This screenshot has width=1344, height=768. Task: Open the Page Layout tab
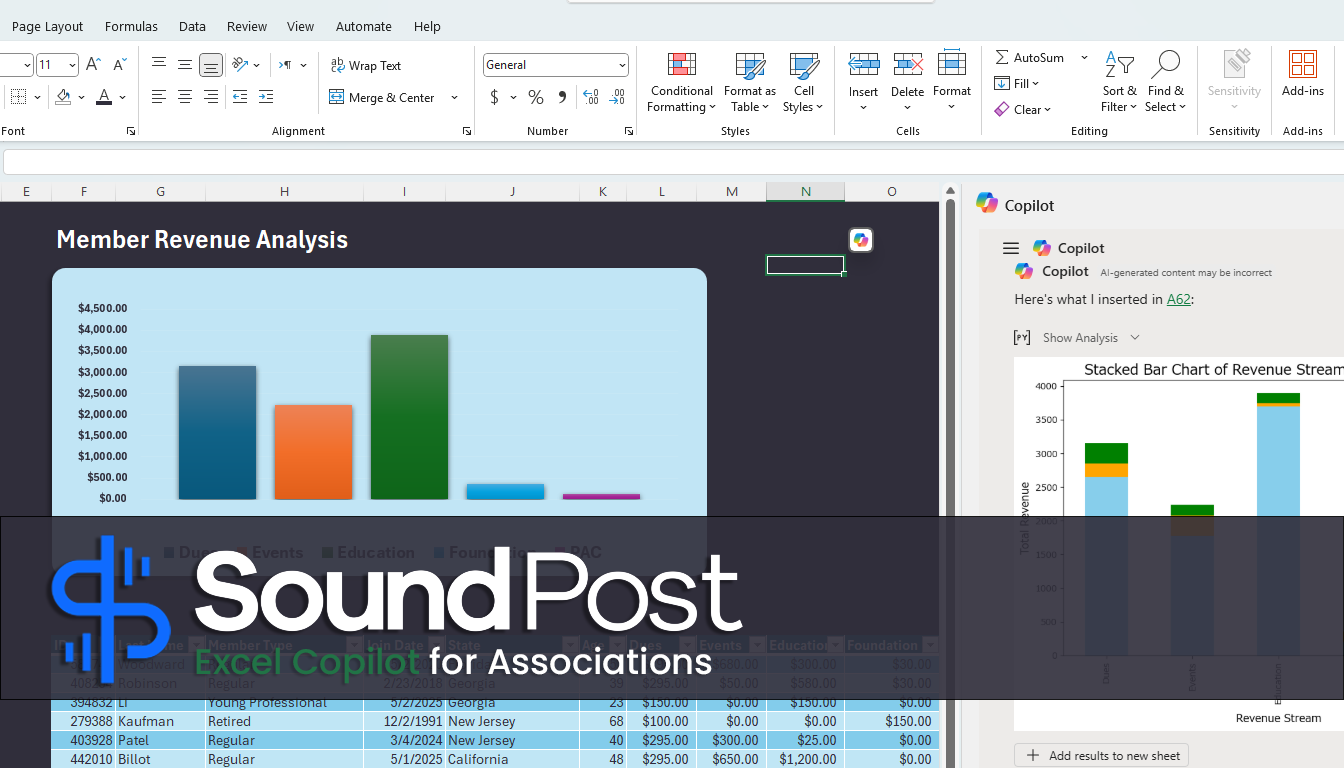pyautogui.click(x=48, y=26)
